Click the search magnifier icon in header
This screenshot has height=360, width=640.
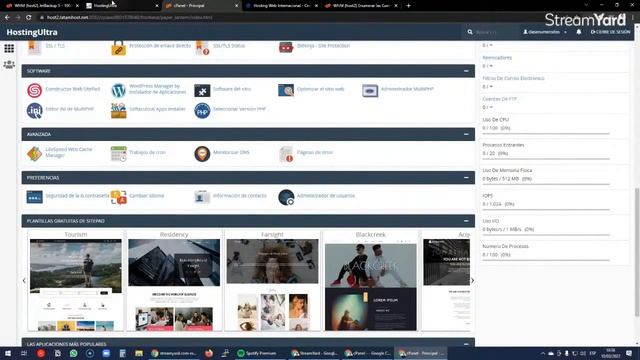470,32
